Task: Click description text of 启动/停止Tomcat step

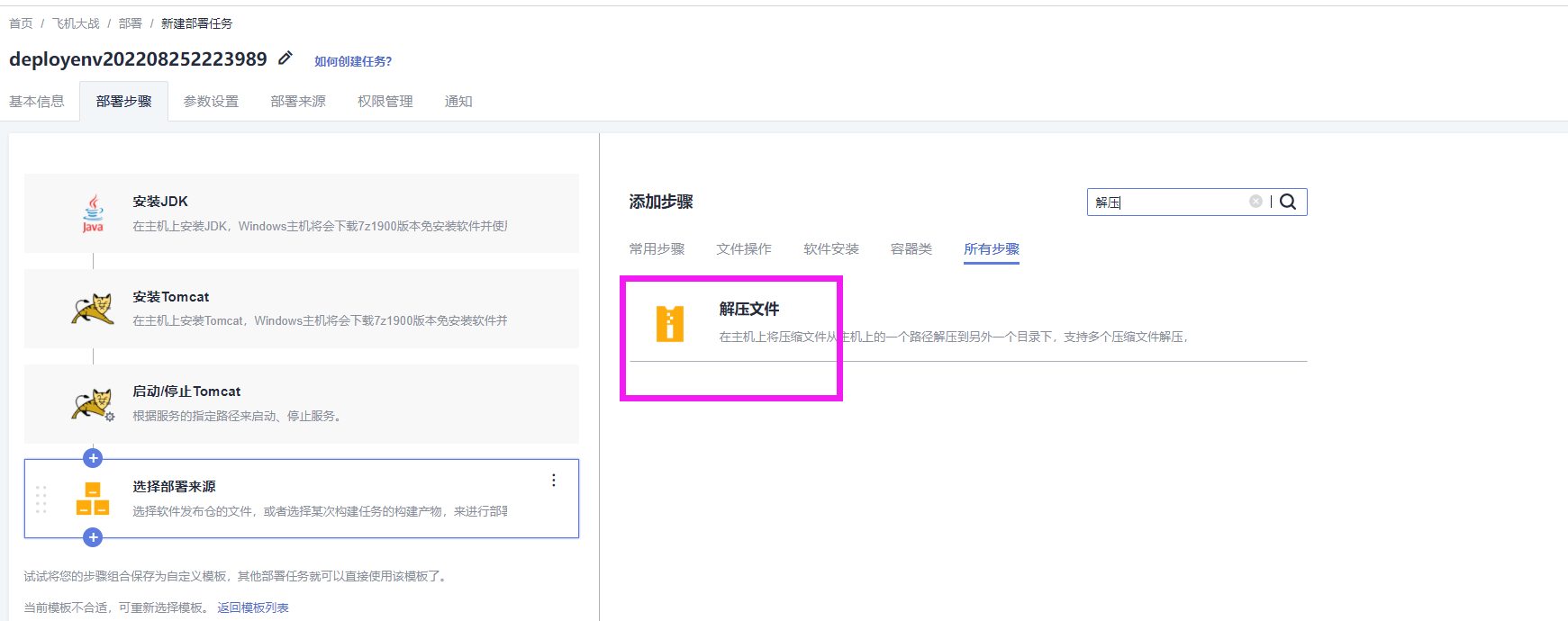Action: pyautogui.click(x=237, y=417)
